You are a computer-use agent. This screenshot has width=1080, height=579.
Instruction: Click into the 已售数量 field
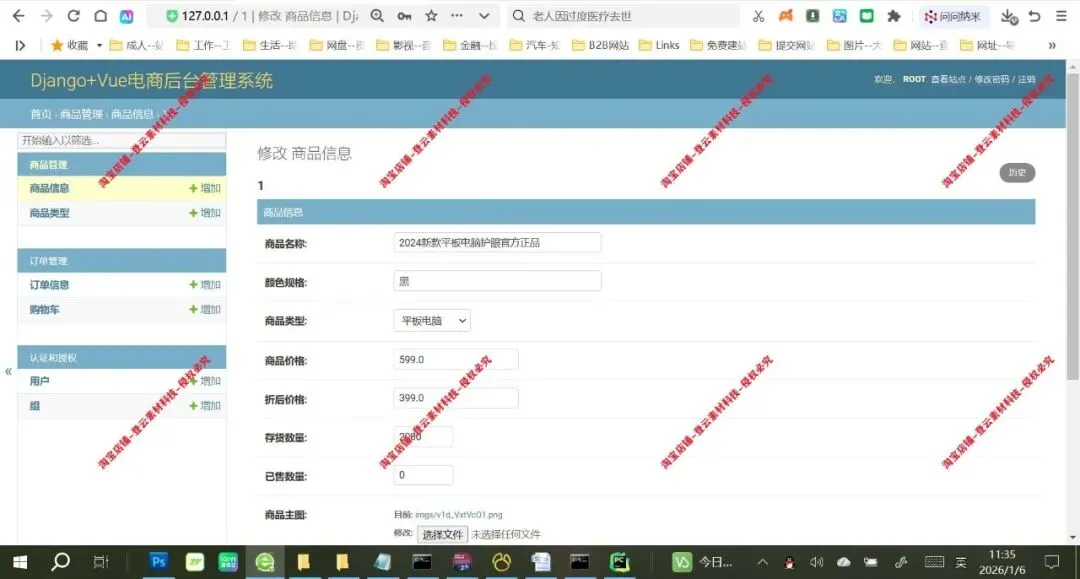point(423,475)
